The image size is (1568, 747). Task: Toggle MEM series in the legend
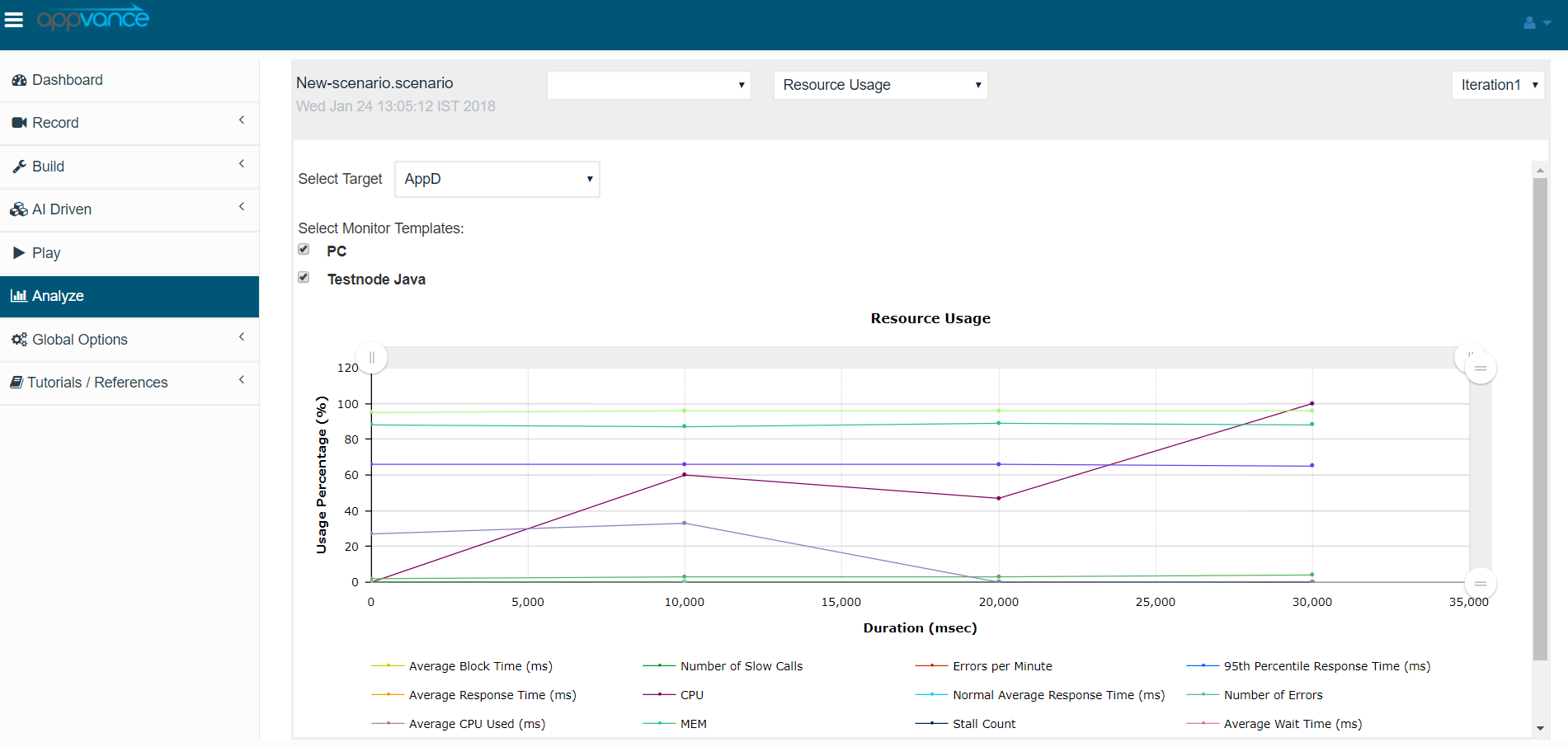[692, 724]
